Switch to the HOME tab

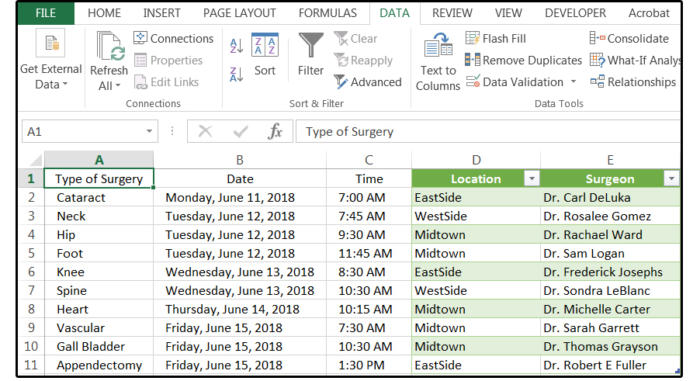[104, 13]
